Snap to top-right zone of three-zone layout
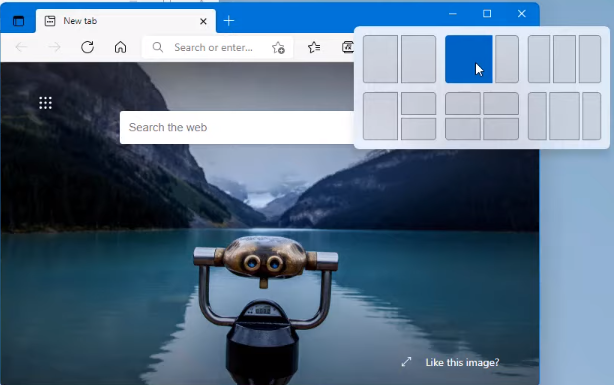Viewport: 614px width, 385px height. 418,103
